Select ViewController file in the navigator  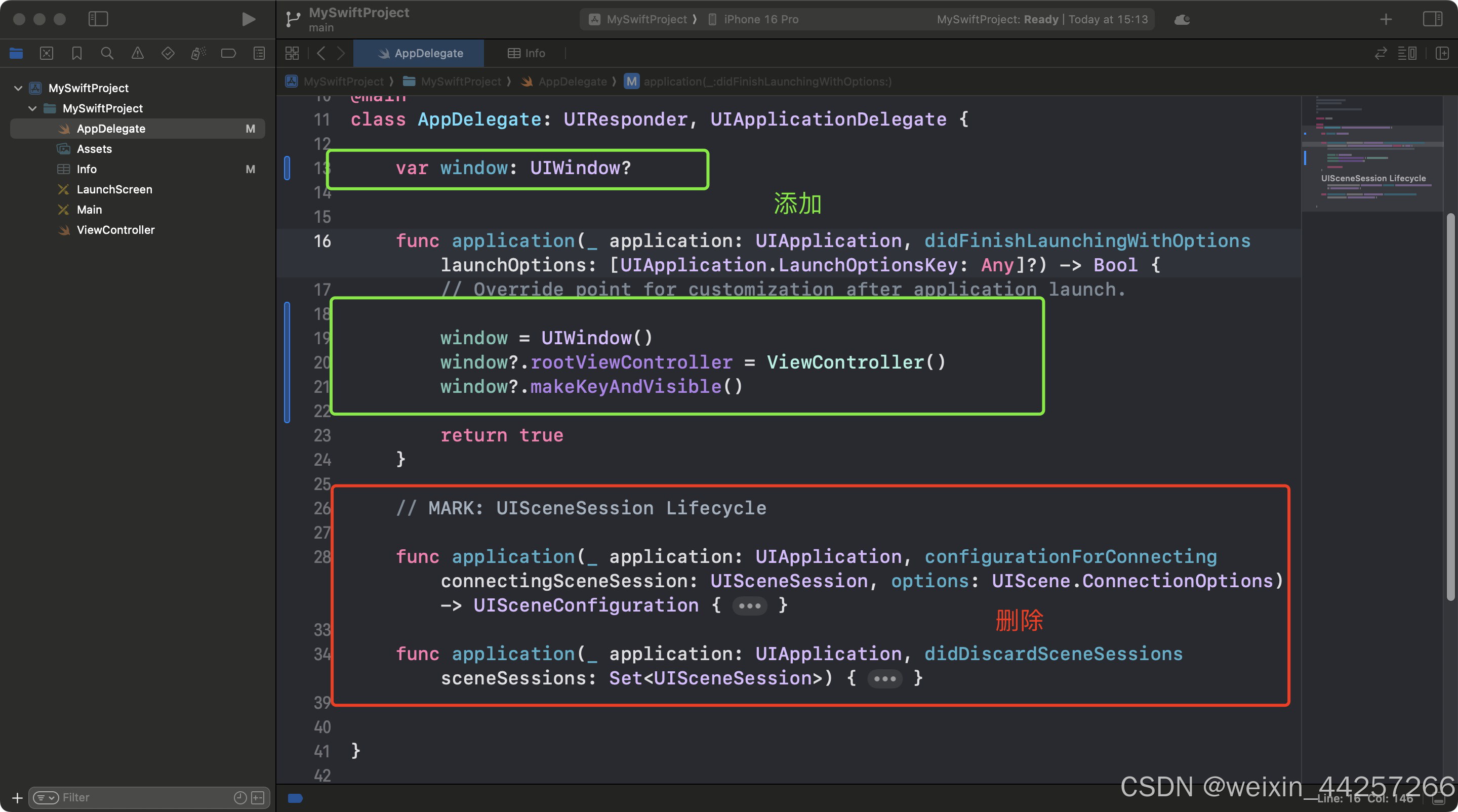[x=115, y=230]
